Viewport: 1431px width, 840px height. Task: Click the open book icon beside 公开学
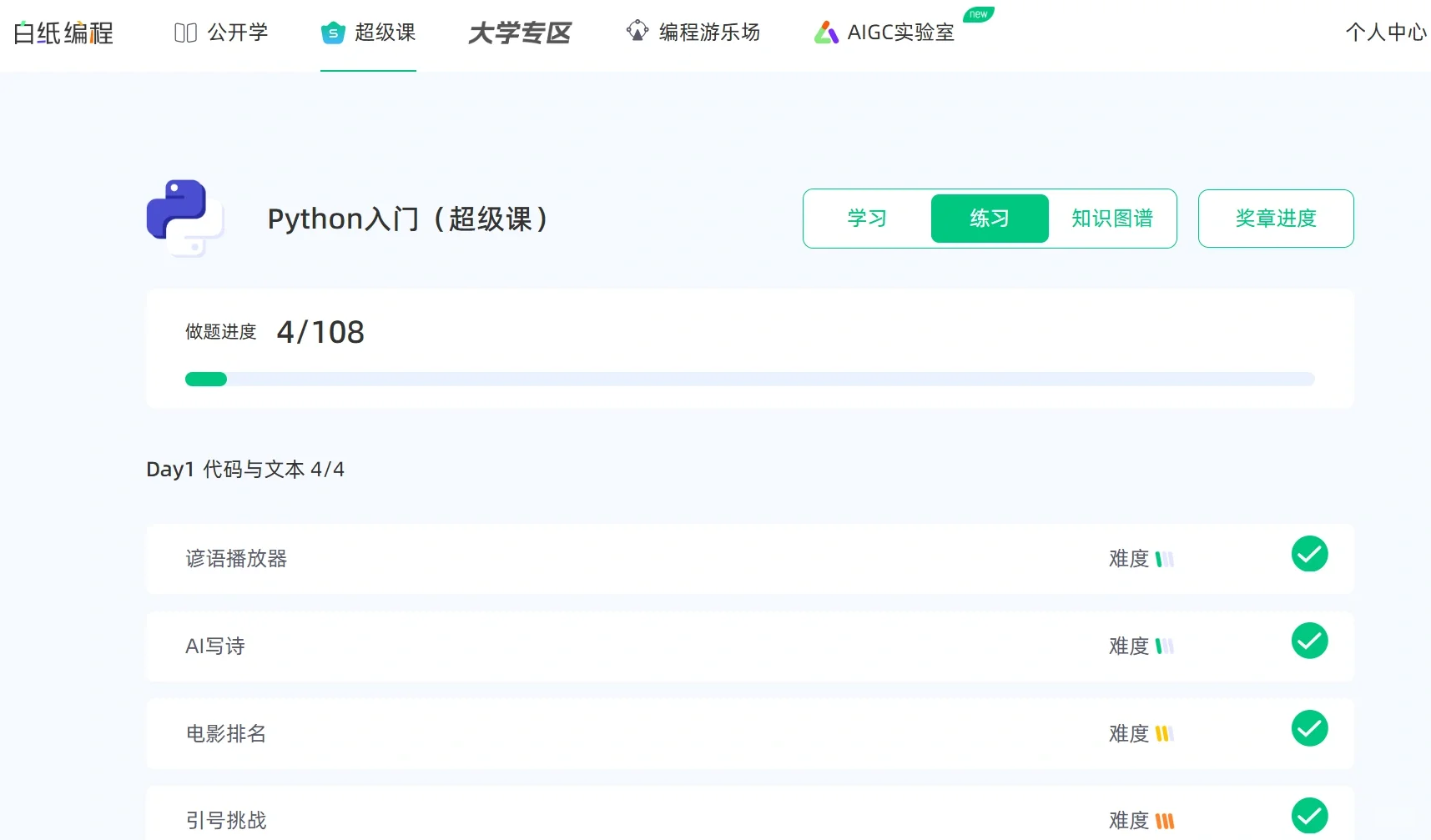click(185, 33)
